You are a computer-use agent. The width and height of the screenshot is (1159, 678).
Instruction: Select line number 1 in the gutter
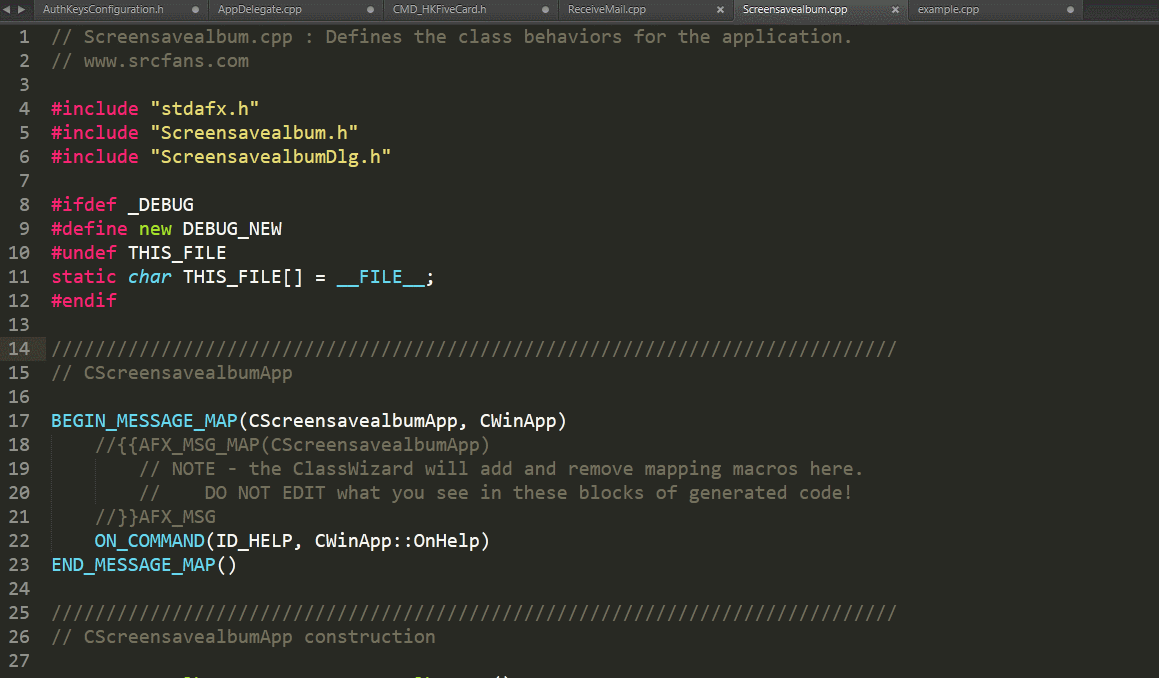[24, 37]
